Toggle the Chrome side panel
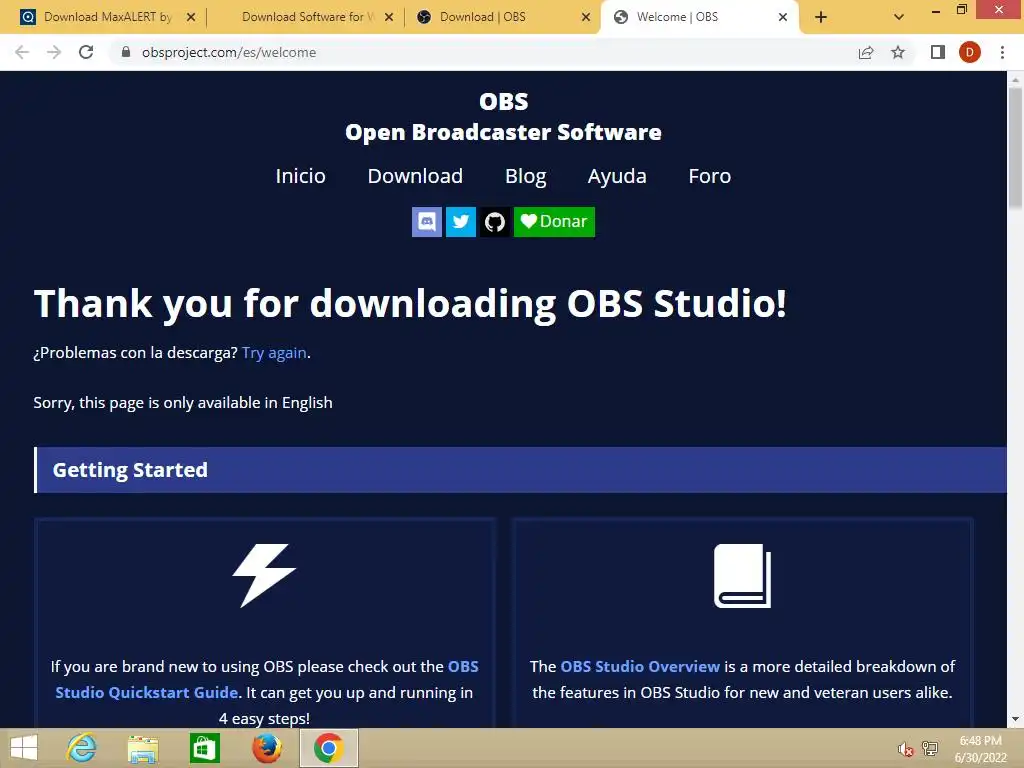The width and height of the screenshot is (1024, 768). pos(938,52)
